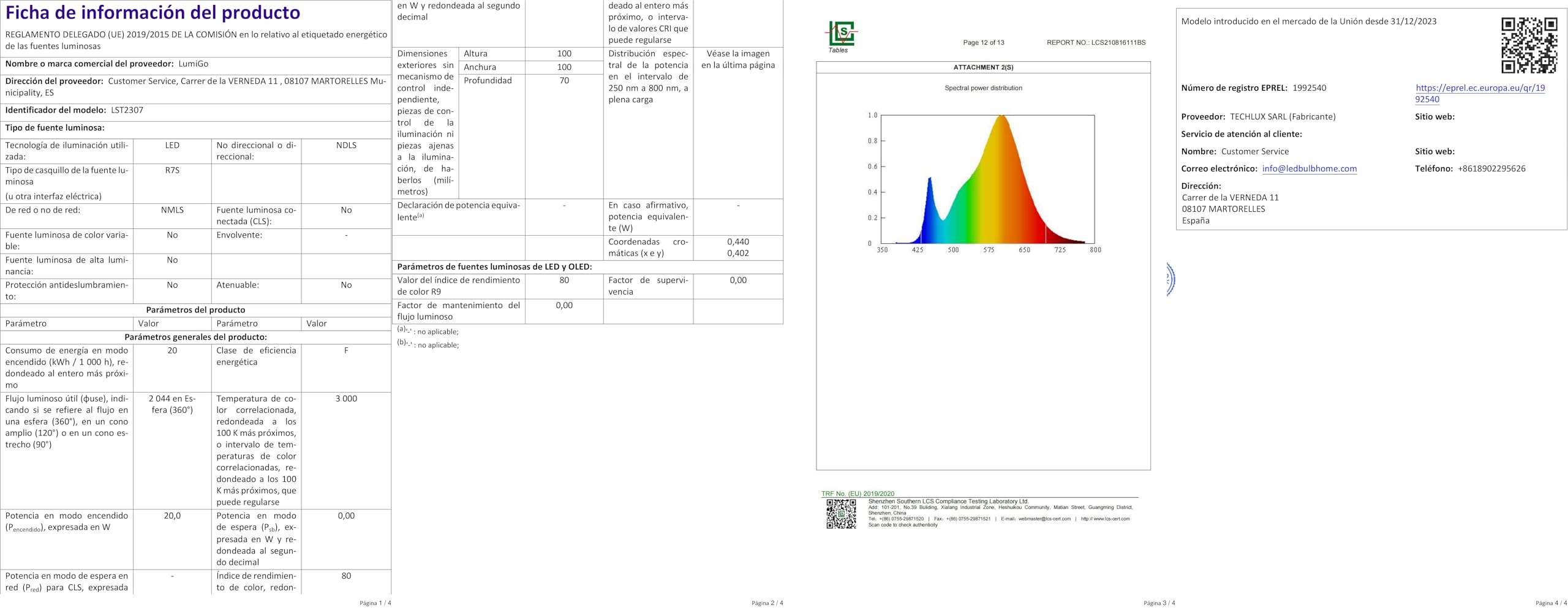Click the TRF No. (EU) 2019/2020 text
The height and width of the screenshot is (613, 1568).
(858, 494)
